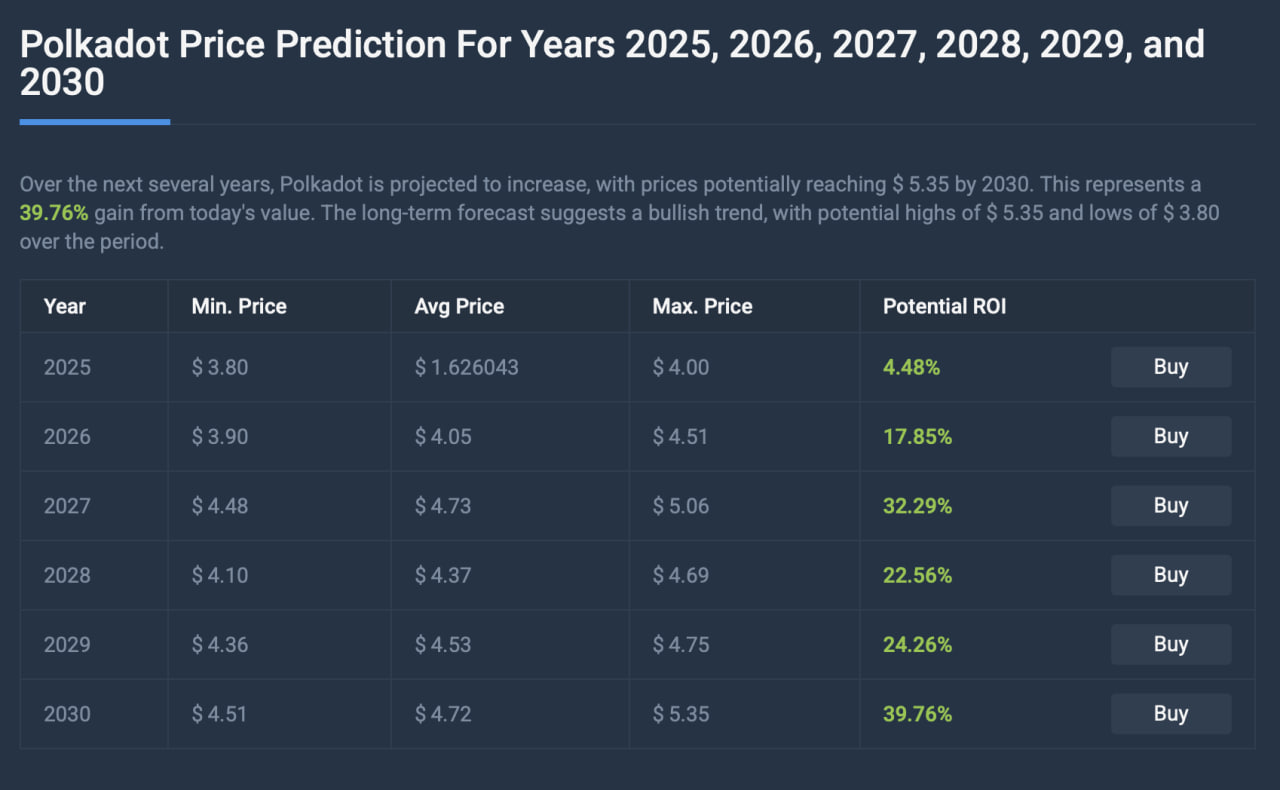Screen dimensions: 1280x790
Task: Click the Buy button for 2025
Action: [x=1170, y=367]
